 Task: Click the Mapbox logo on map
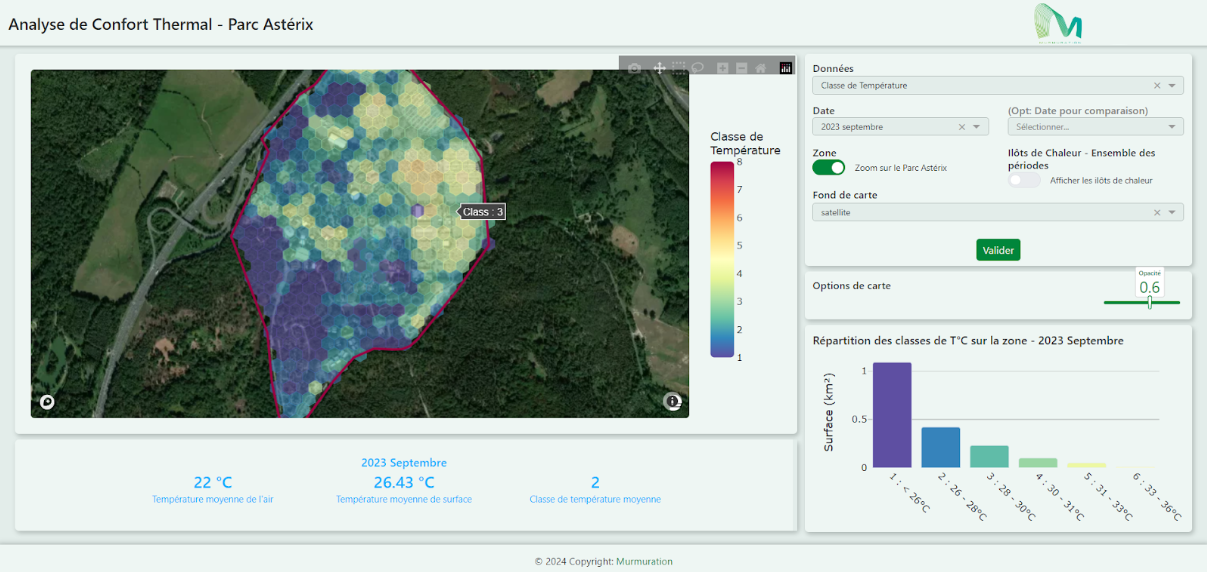47,402
